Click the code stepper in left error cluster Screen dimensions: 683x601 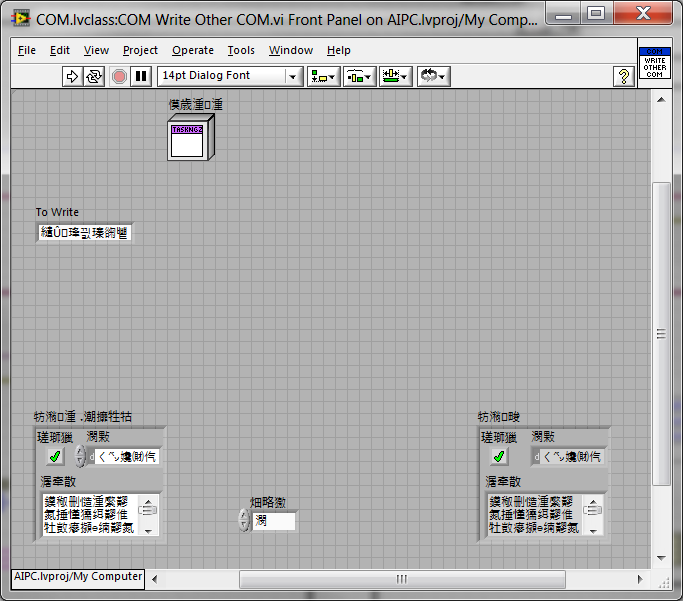pyautogui.click(x=80, y=456)
